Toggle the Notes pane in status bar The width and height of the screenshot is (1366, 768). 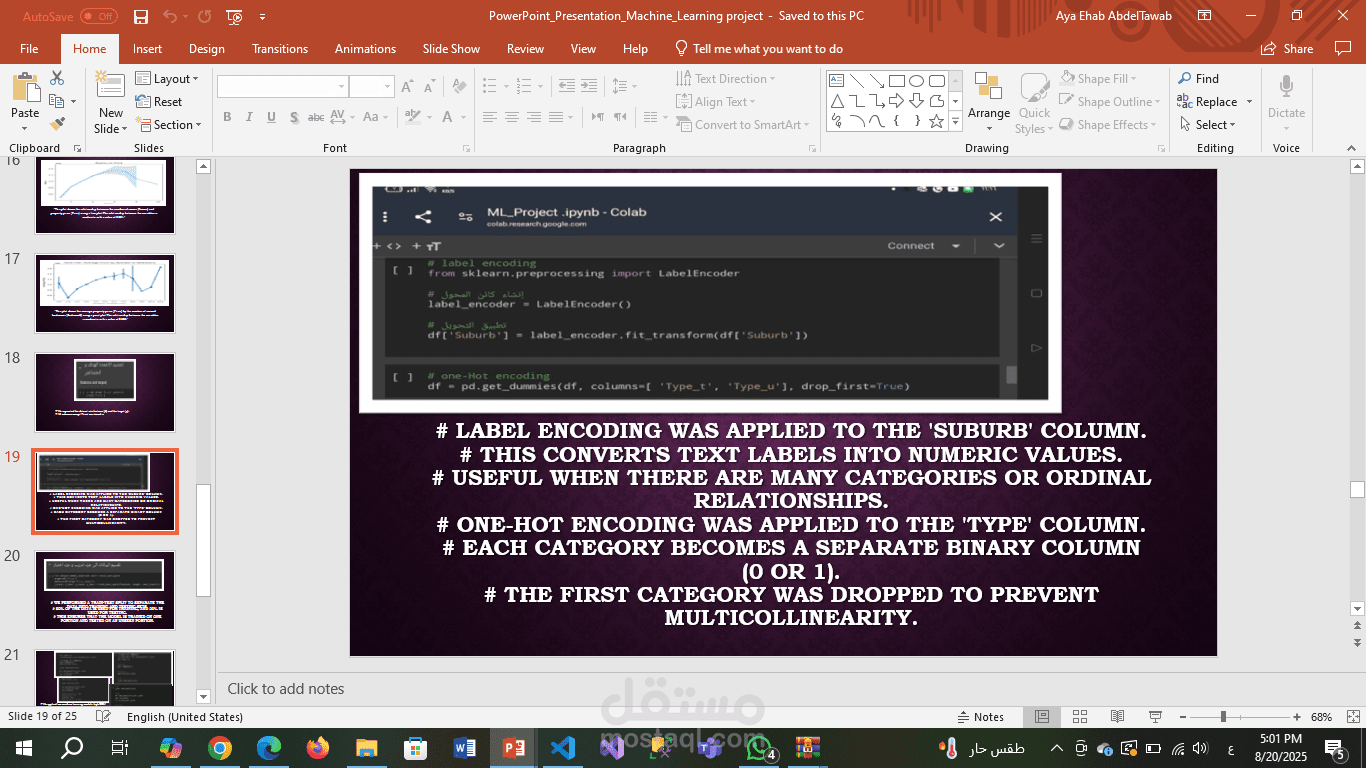click(981, 717)
